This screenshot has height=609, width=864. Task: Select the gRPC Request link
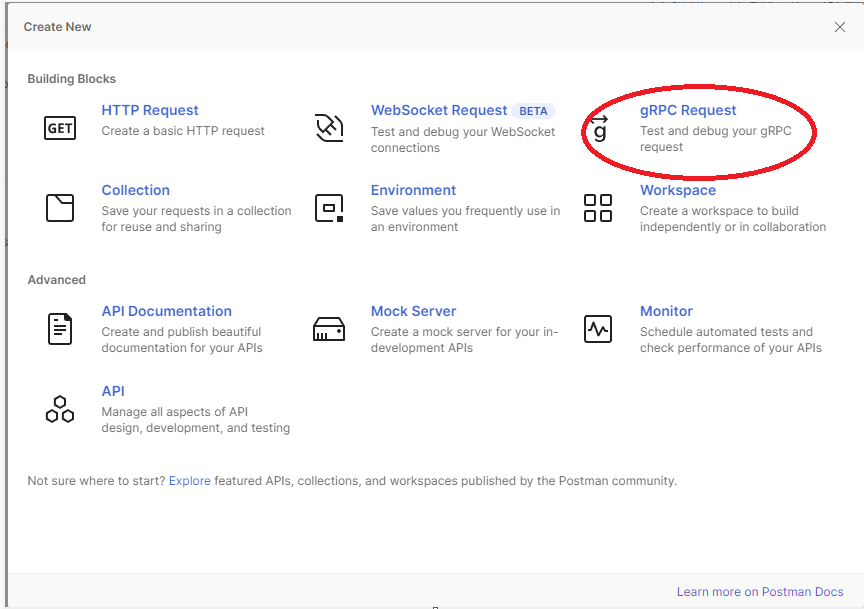[x=688, y=110]
